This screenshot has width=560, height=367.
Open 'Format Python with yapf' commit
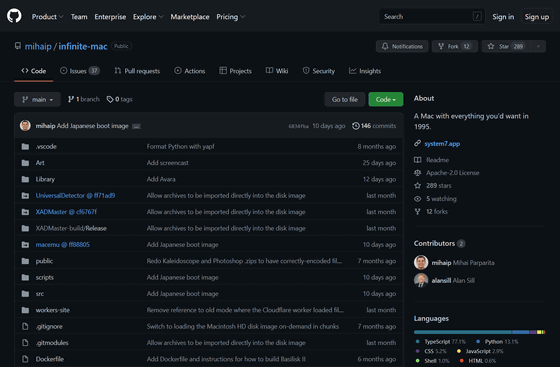[180, 146]
